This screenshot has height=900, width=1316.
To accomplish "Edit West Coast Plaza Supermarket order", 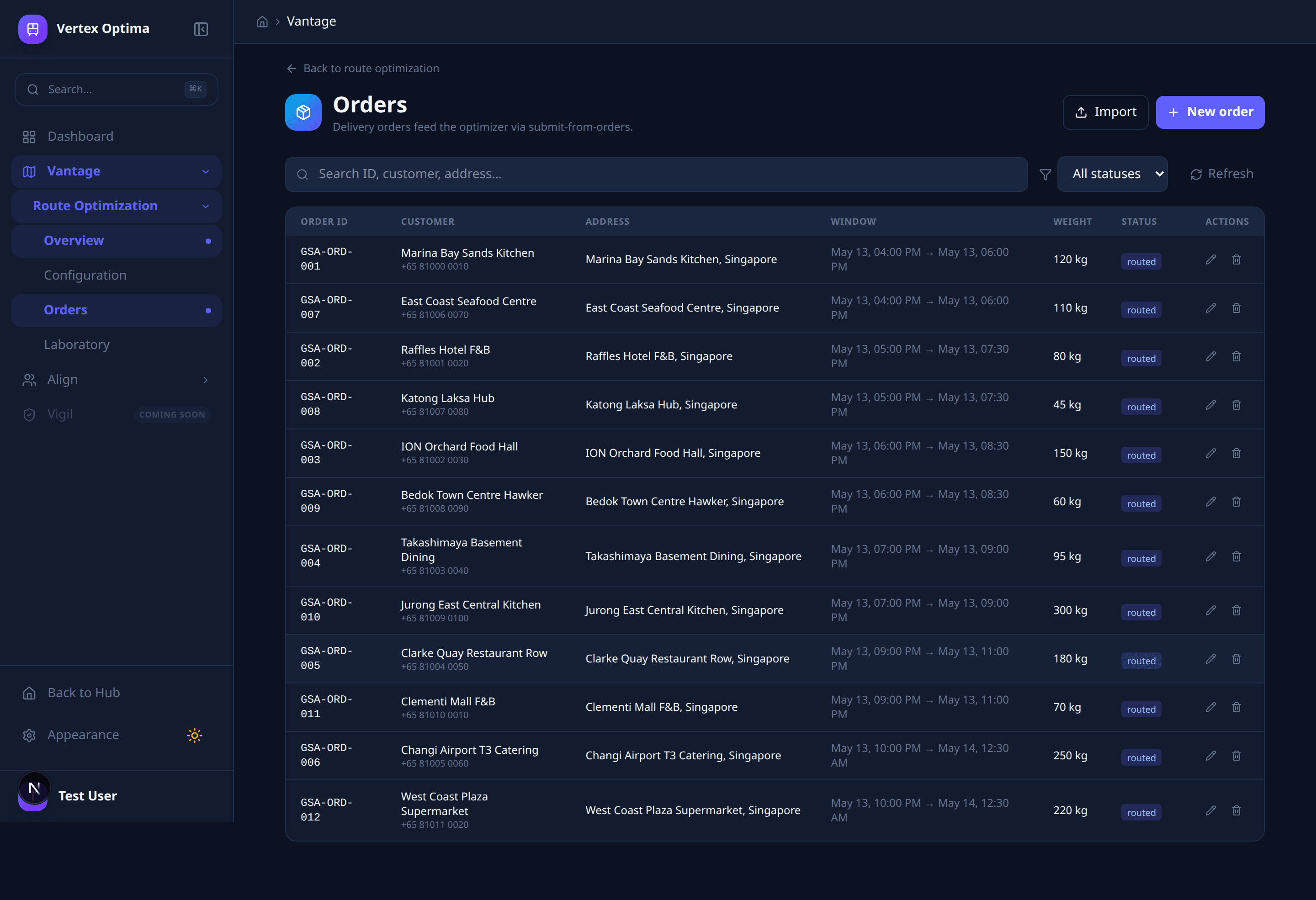I will (1211, 810).
